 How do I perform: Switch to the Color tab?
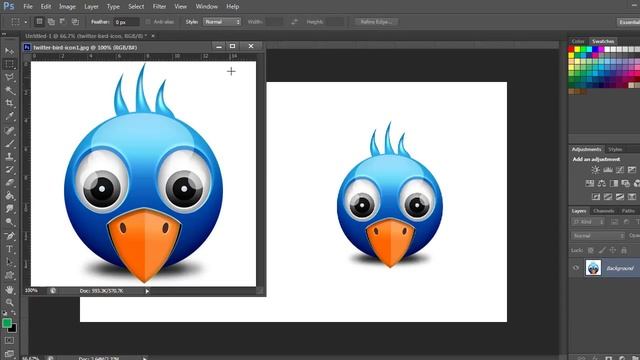click(x=578, y=41)
